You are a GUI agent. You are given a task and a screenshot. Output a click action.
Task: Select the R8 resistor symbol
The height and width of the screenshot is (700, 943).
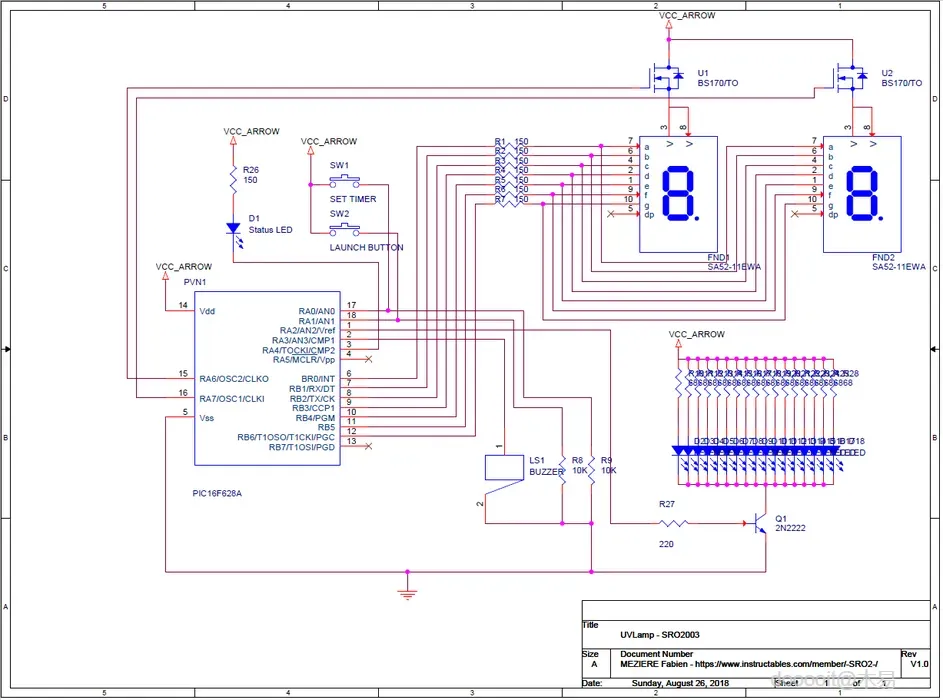click(x=562, y=469)
